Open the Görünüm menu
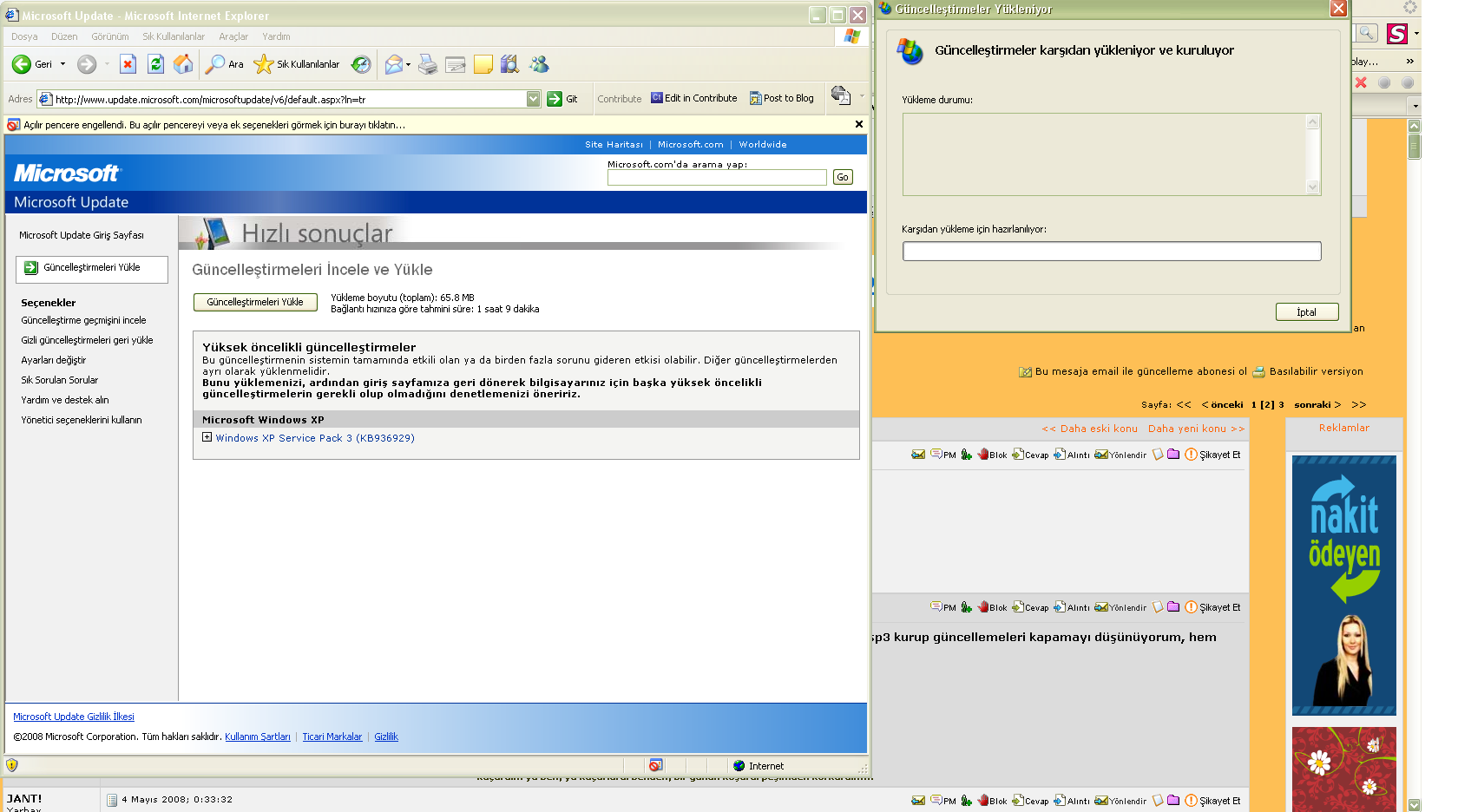 [110, 36]
